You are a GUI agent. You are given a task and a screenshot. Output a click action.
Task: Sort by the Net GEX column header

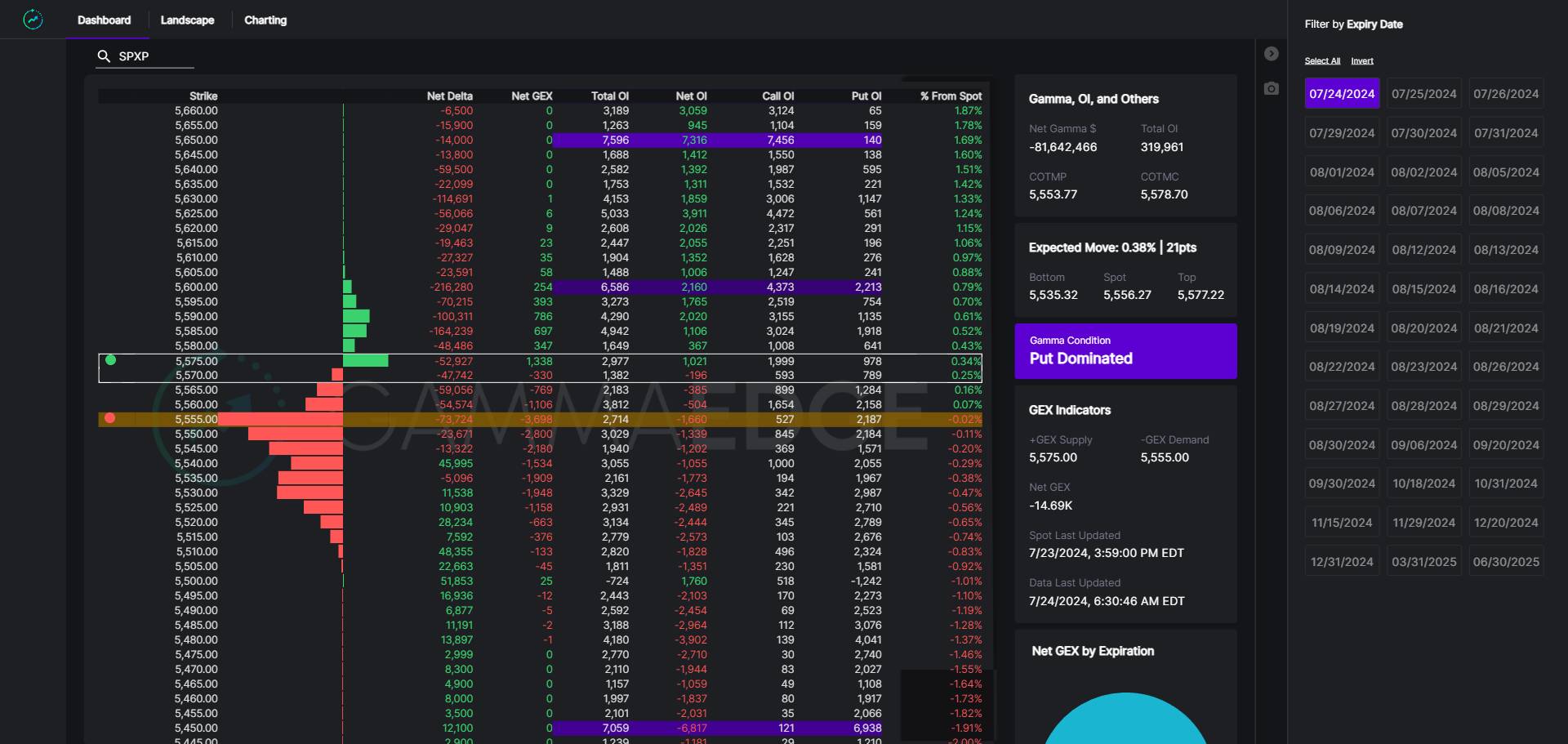pyautogui.click(x=532, y=96)
